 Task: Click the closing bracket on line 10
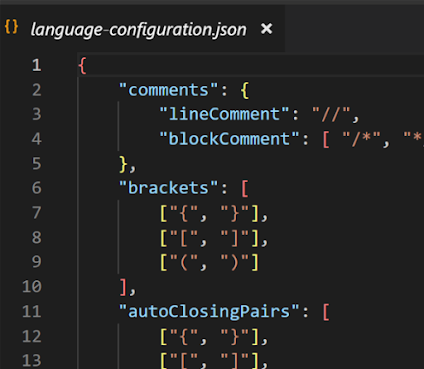123,287
